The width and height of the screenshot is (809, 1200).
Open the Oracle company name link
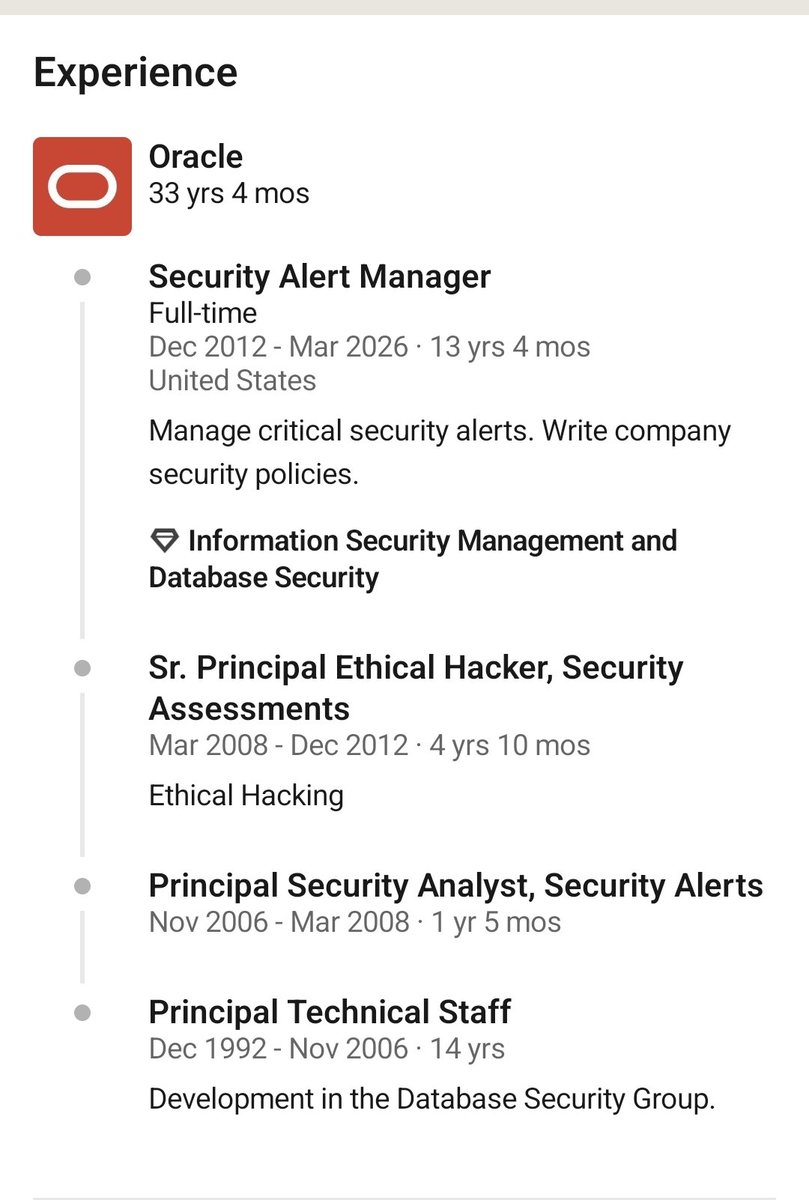[x=196, y=156]
